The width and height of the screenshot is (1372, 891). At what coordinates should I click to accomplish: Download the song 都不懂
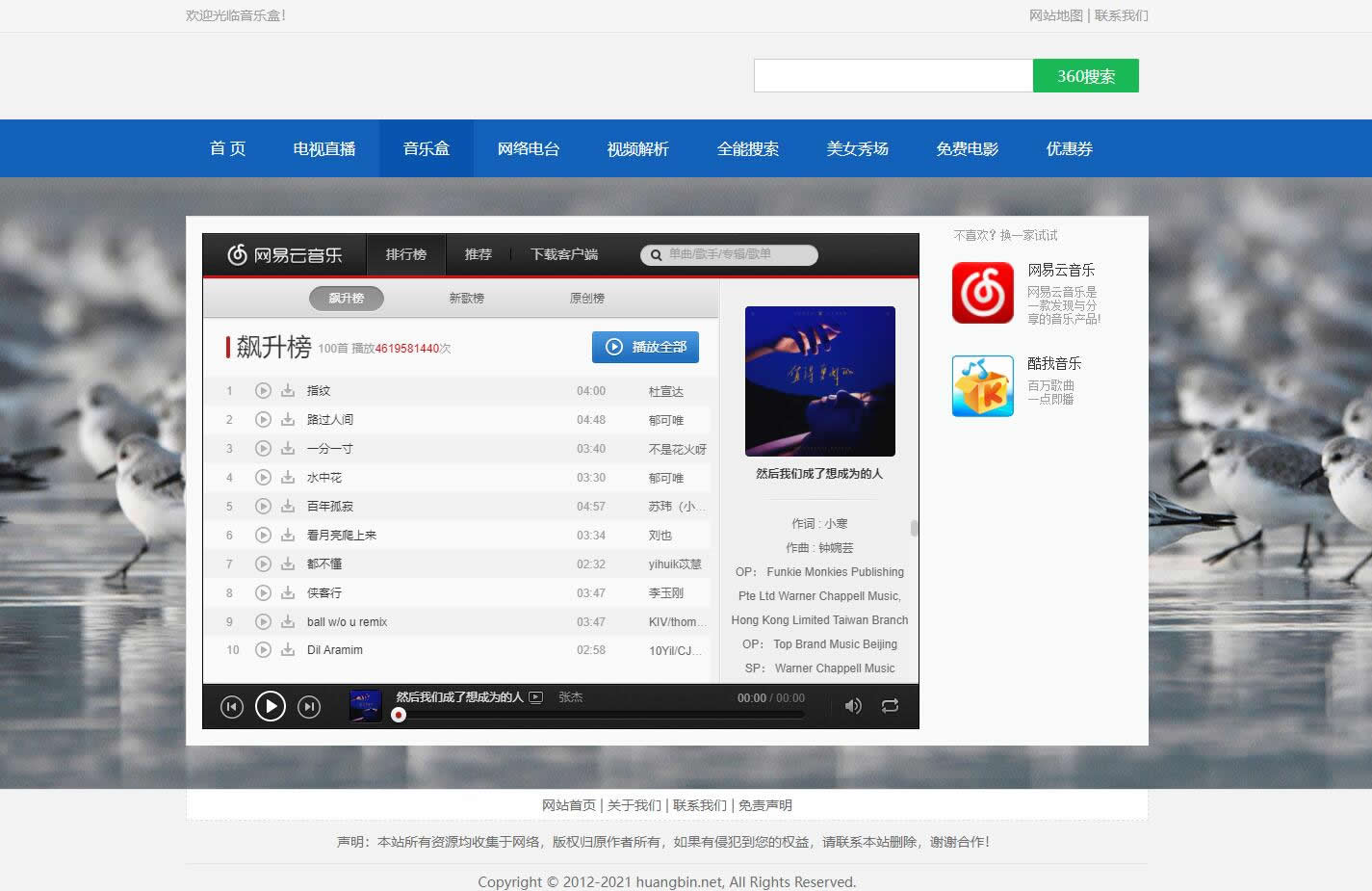pyautogui.click(x=288, y=564)
